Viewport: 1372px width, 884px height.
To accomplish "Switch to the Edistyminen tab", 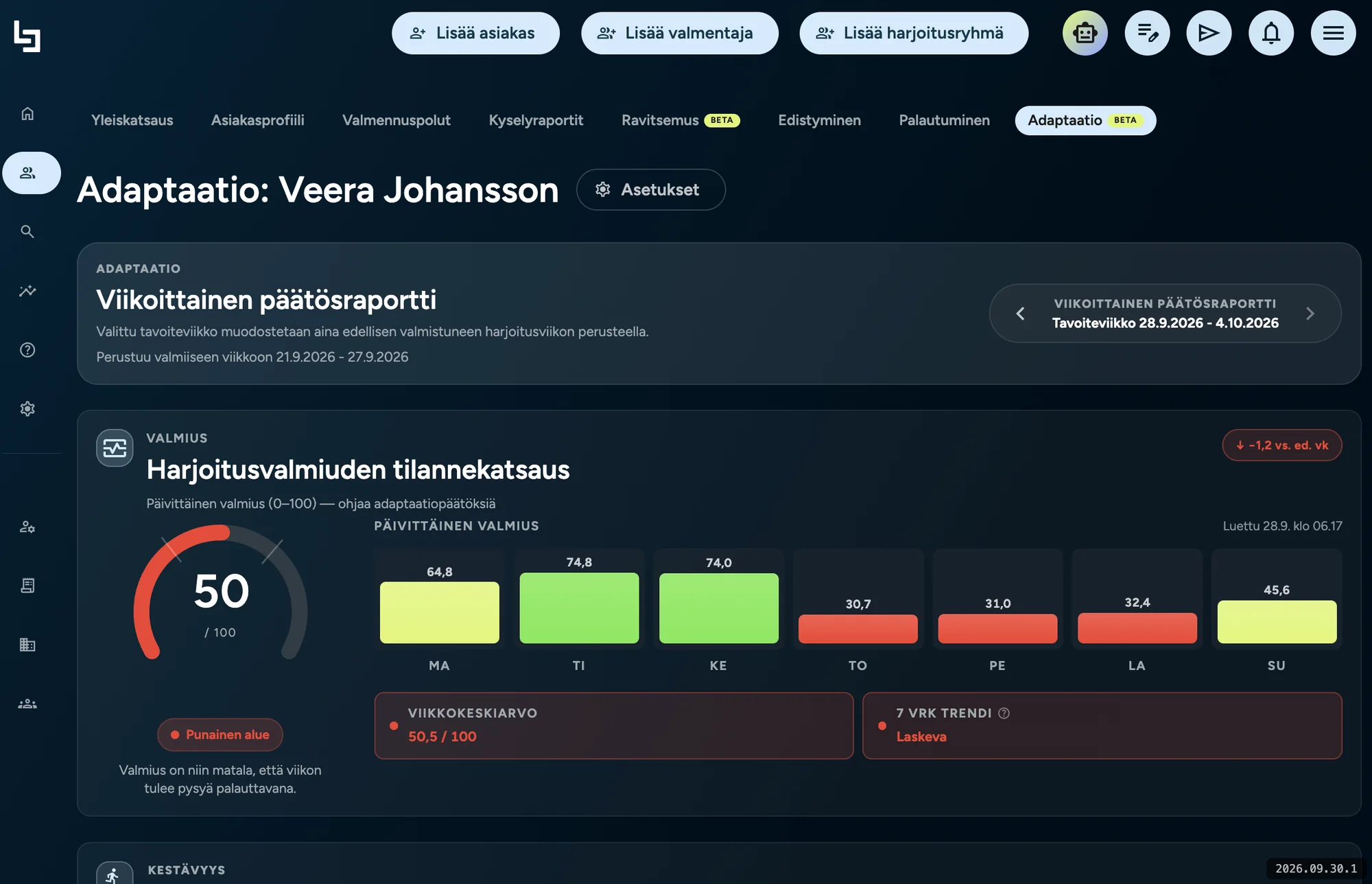I will coord(819,120).
